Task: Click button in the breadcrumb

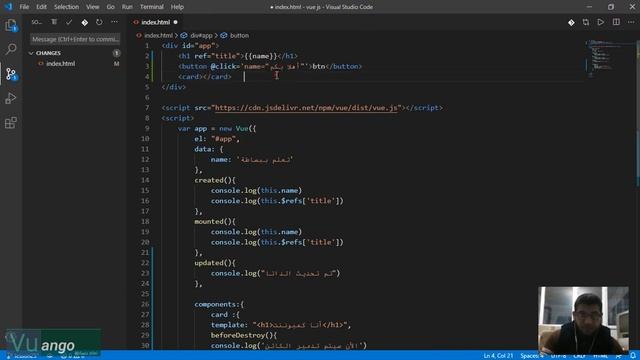Action: coord(239,36)
